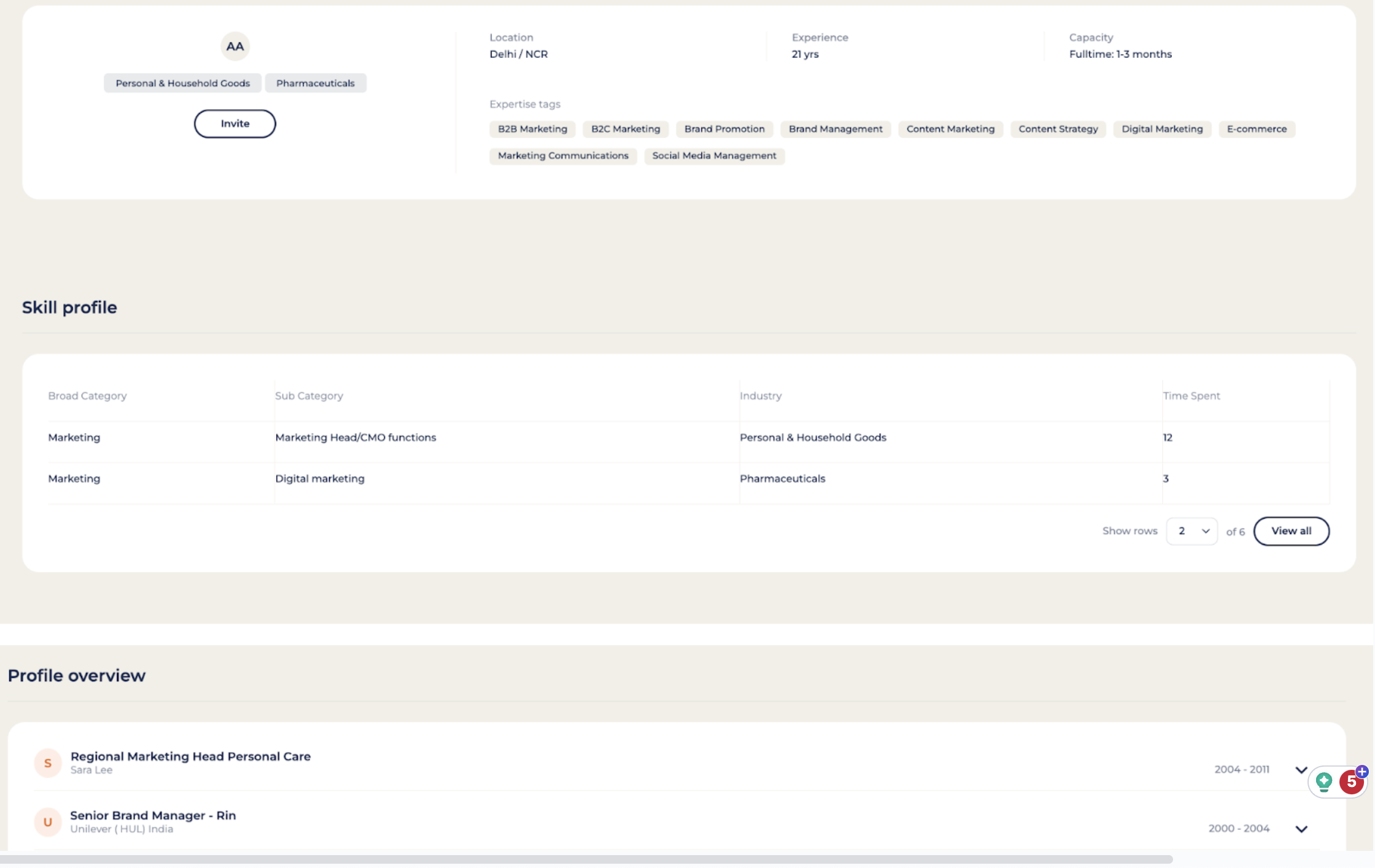
Task: Click the Digital Marketing expertise tag
Action: pyautogui.click(x=1162, y=128)
